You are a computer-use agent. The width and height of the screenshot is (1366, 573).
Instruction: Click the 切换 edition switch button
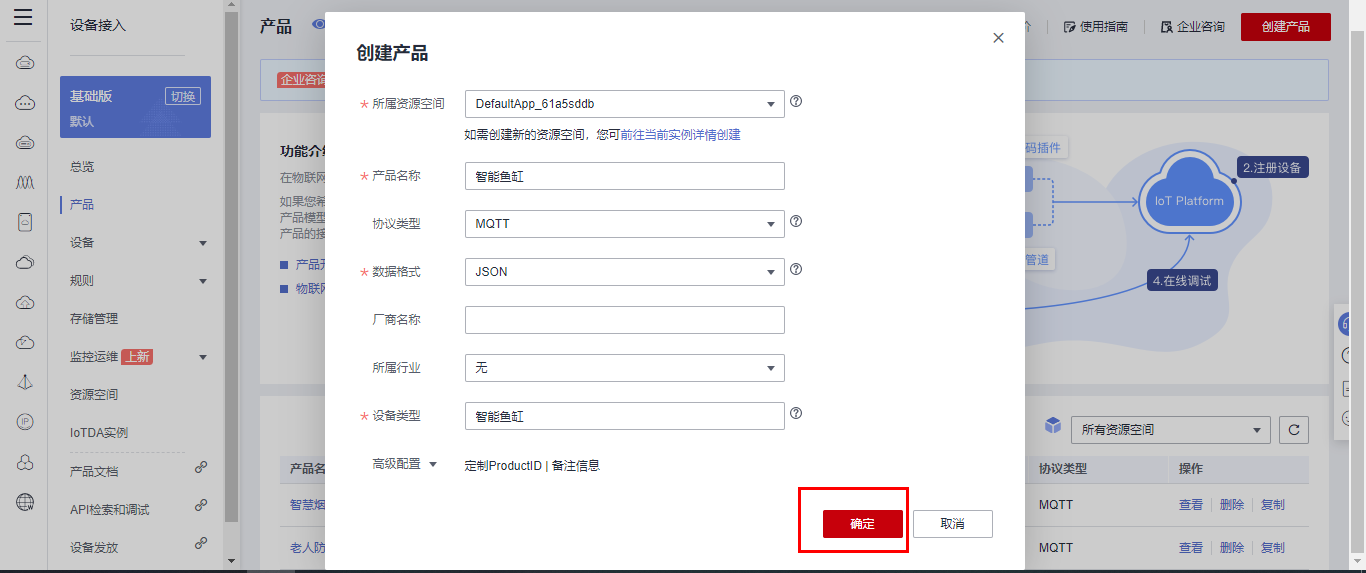183,97
